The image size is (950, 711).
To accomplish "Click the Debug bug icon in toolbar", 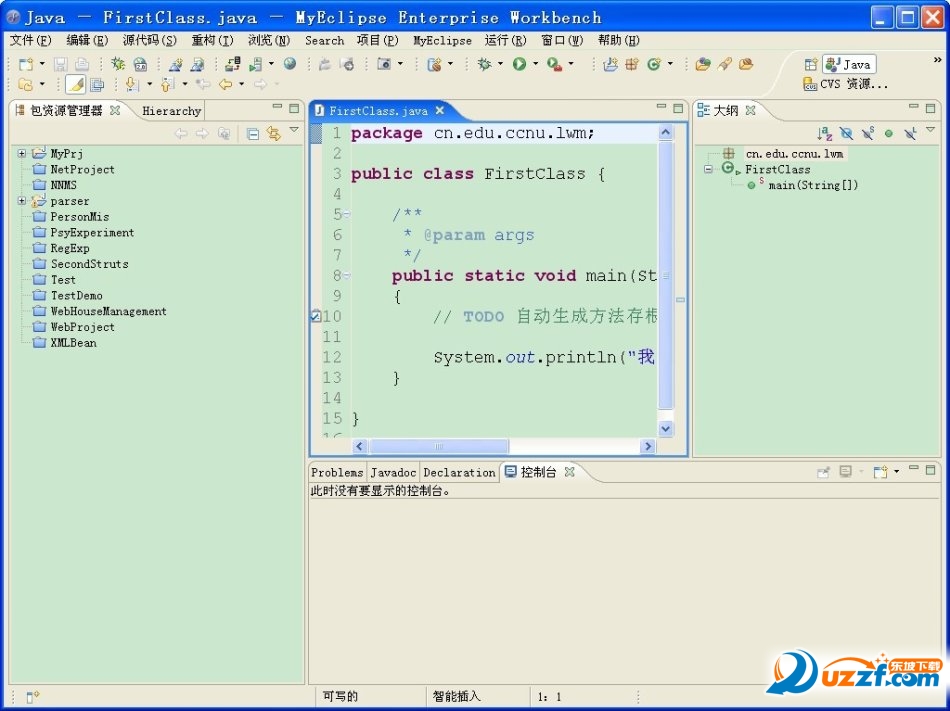I will [485, 64].
